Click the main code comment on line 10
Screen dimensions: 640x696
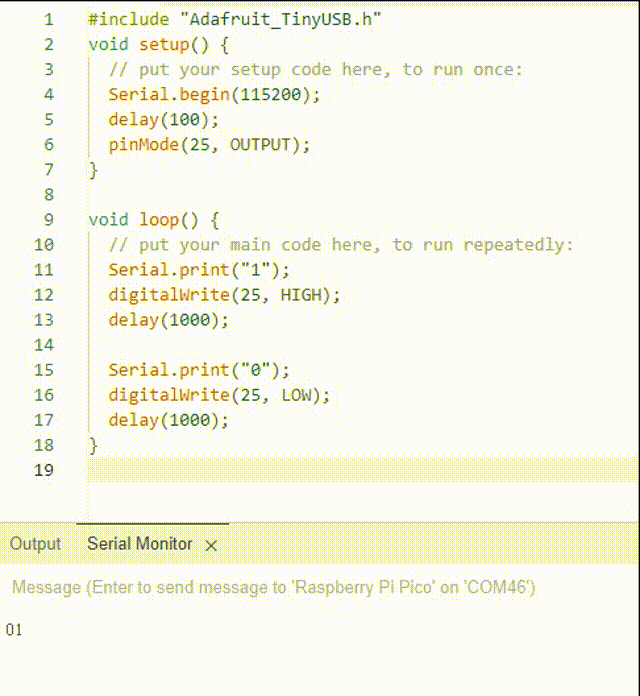(x=341, y=245)
